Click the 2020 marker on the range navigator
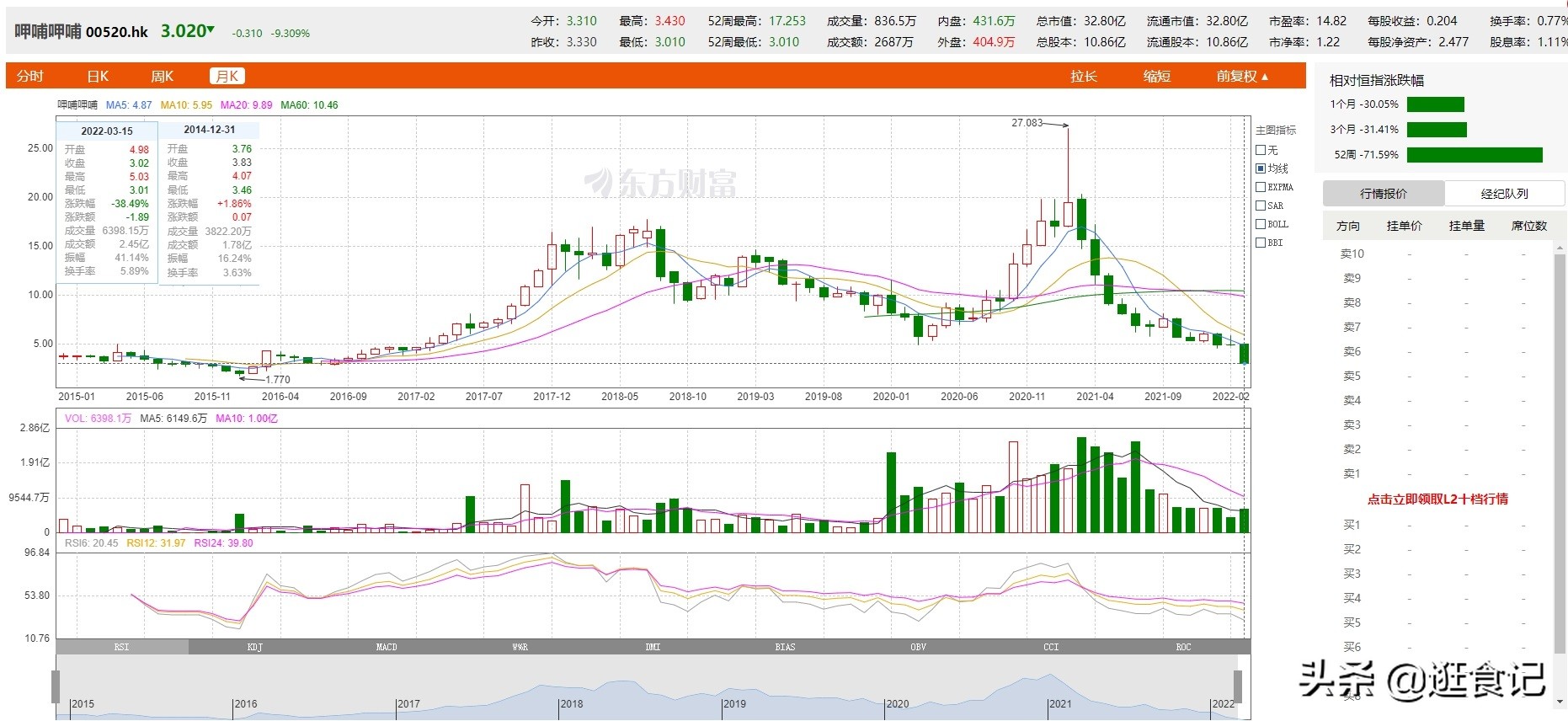The image size is (1568, 721). coord(898,704)
